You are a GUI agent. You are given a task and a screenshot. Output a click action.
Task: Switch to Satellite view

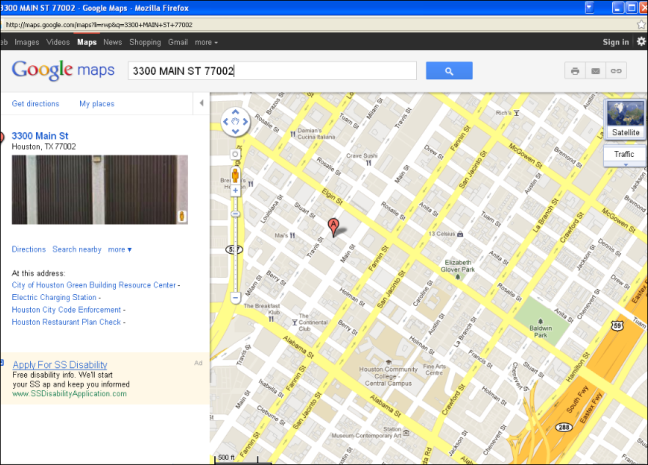(625, 119)
